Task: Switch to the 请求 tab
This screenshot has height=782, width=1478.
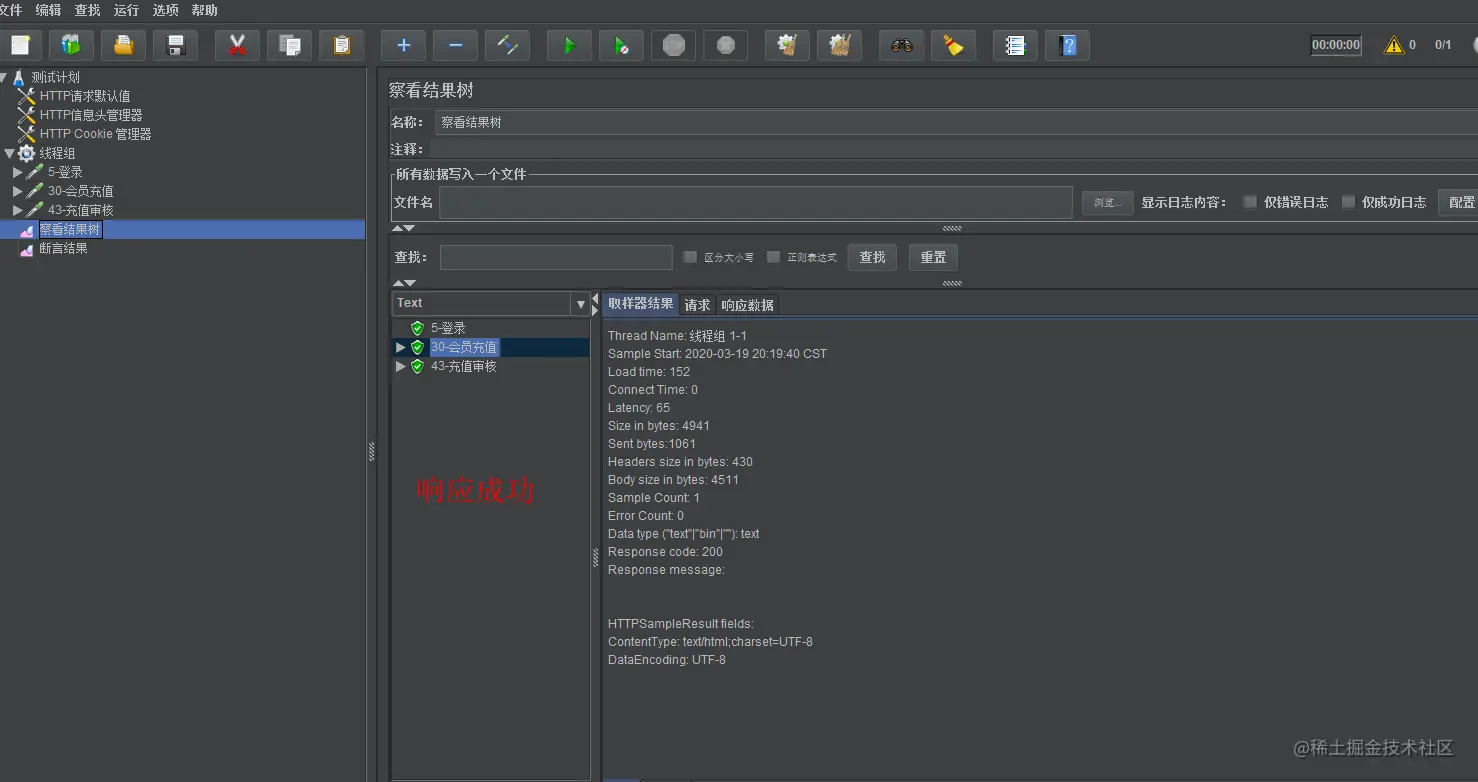Action: (697, 305)
